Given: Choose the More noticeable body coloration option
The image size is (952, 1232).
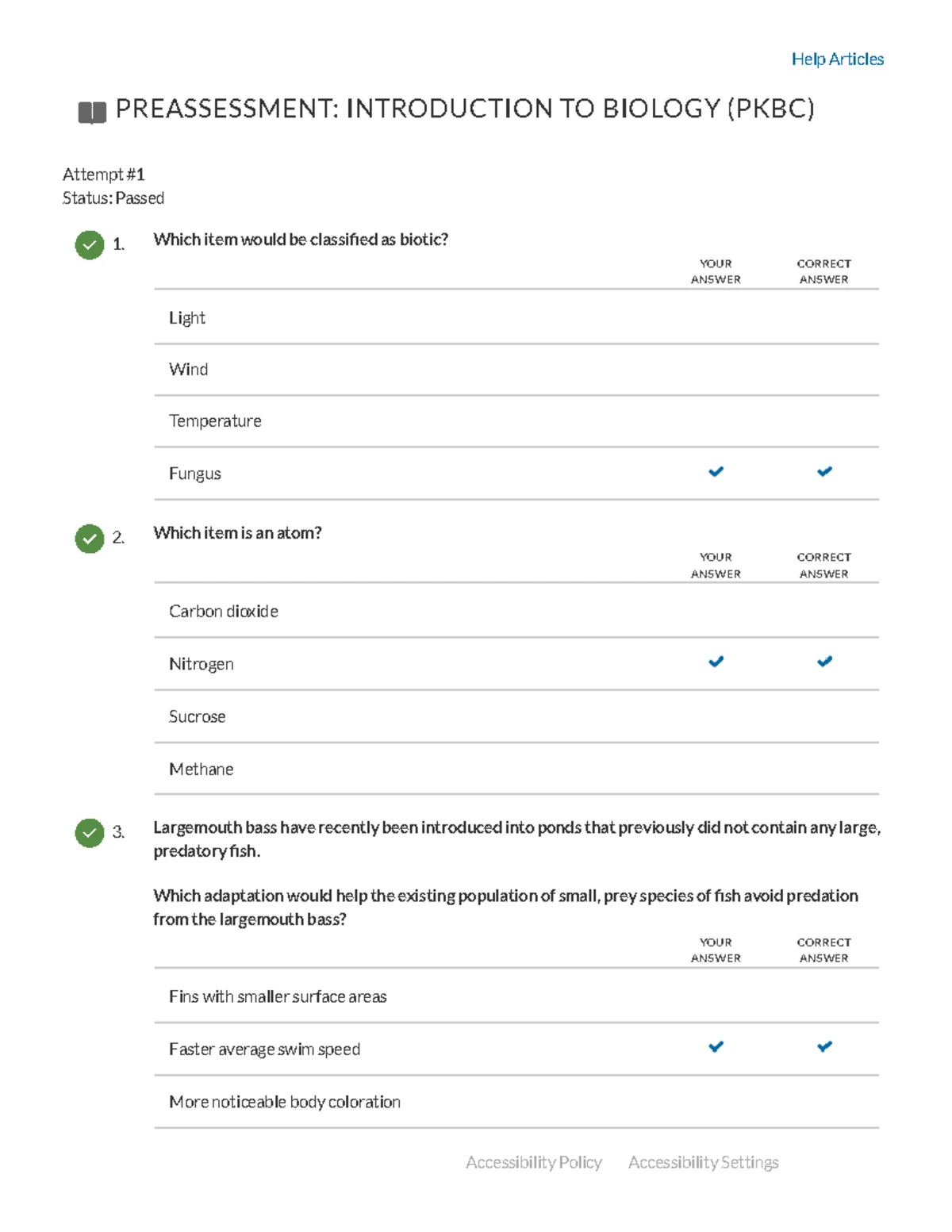Looking at the screenshot, I should click(x=285, y=1102).
